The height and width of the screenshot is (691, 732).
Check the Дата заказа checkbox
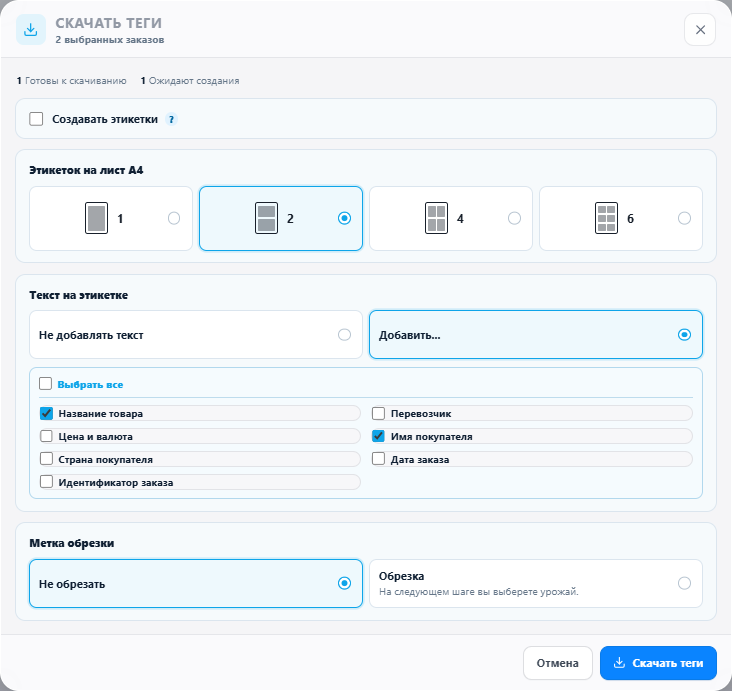point(379,459)
